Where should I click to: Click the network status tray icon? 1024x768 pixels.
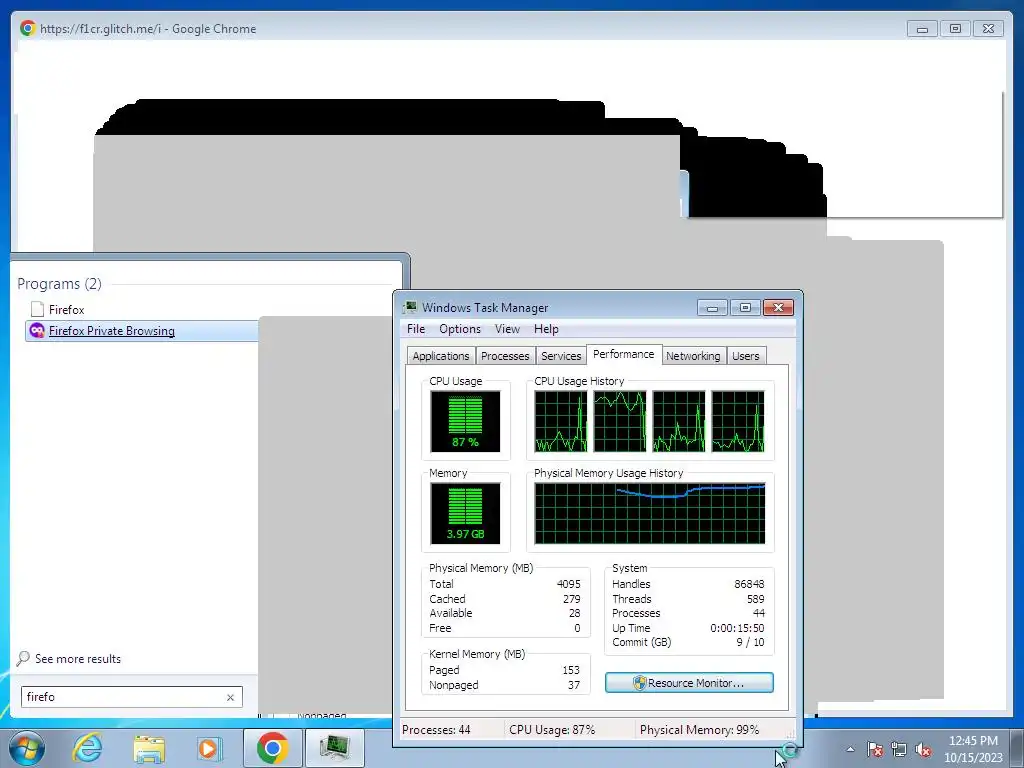(x=899, y=749)
